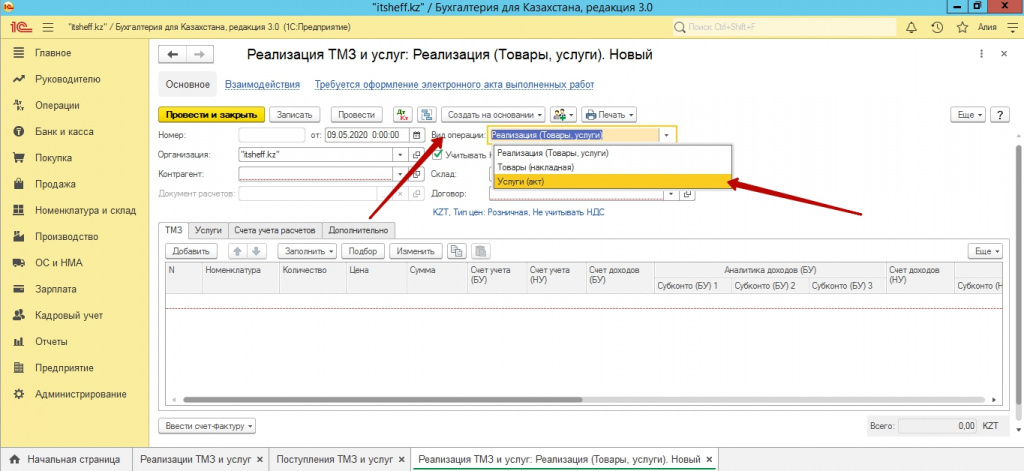Open the Заполнить dropdown
Viewport: 1024px width, 471px height.
click(x=307, y=251)
